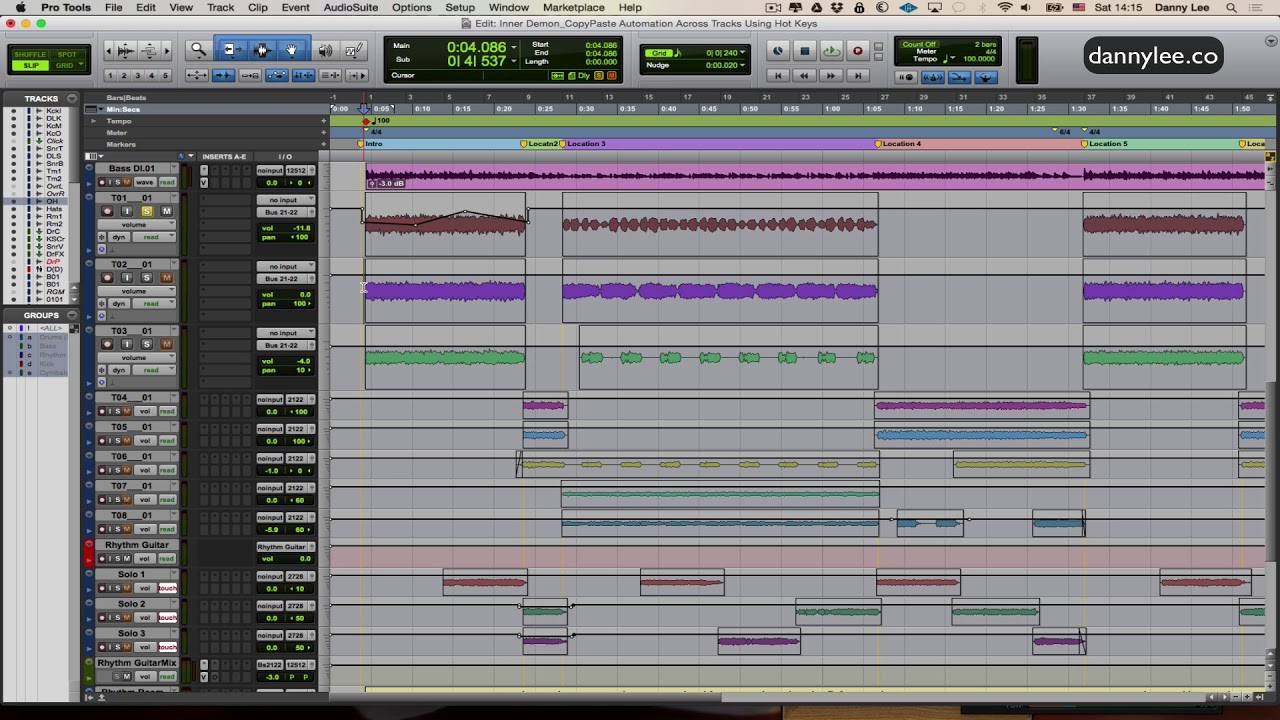Increase audio waveform zoom height
This screenshot has height=720, width=1280.
(126, 46)
